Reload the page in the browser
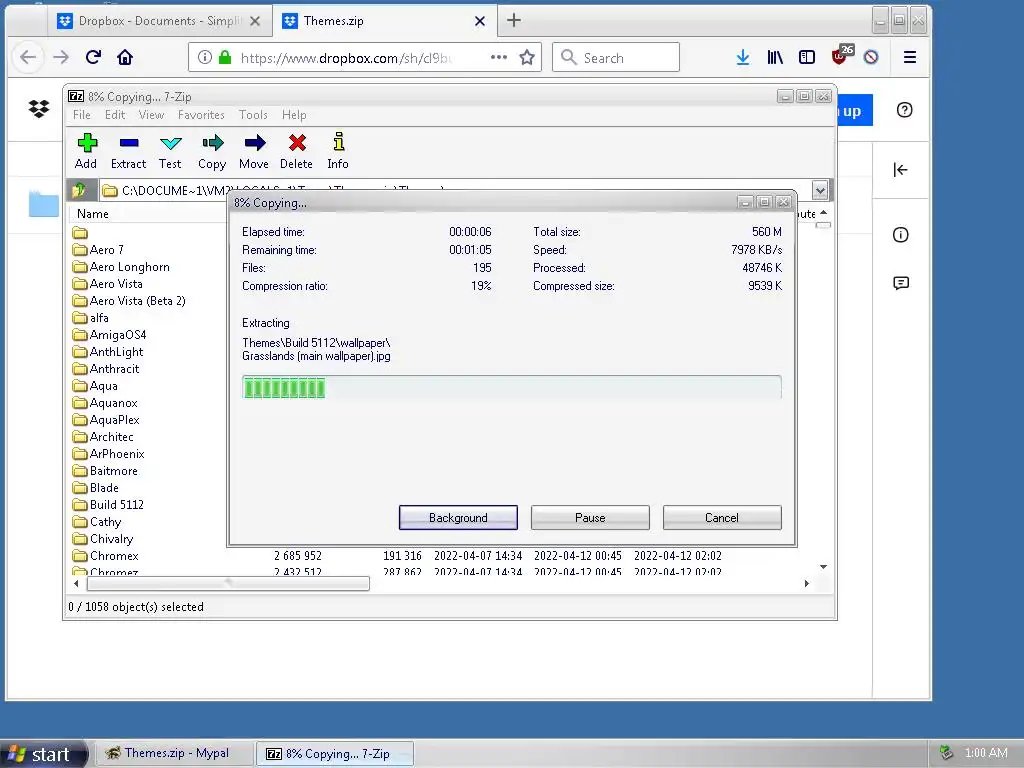The image size is (1024, 768). (x=93, y=57)
